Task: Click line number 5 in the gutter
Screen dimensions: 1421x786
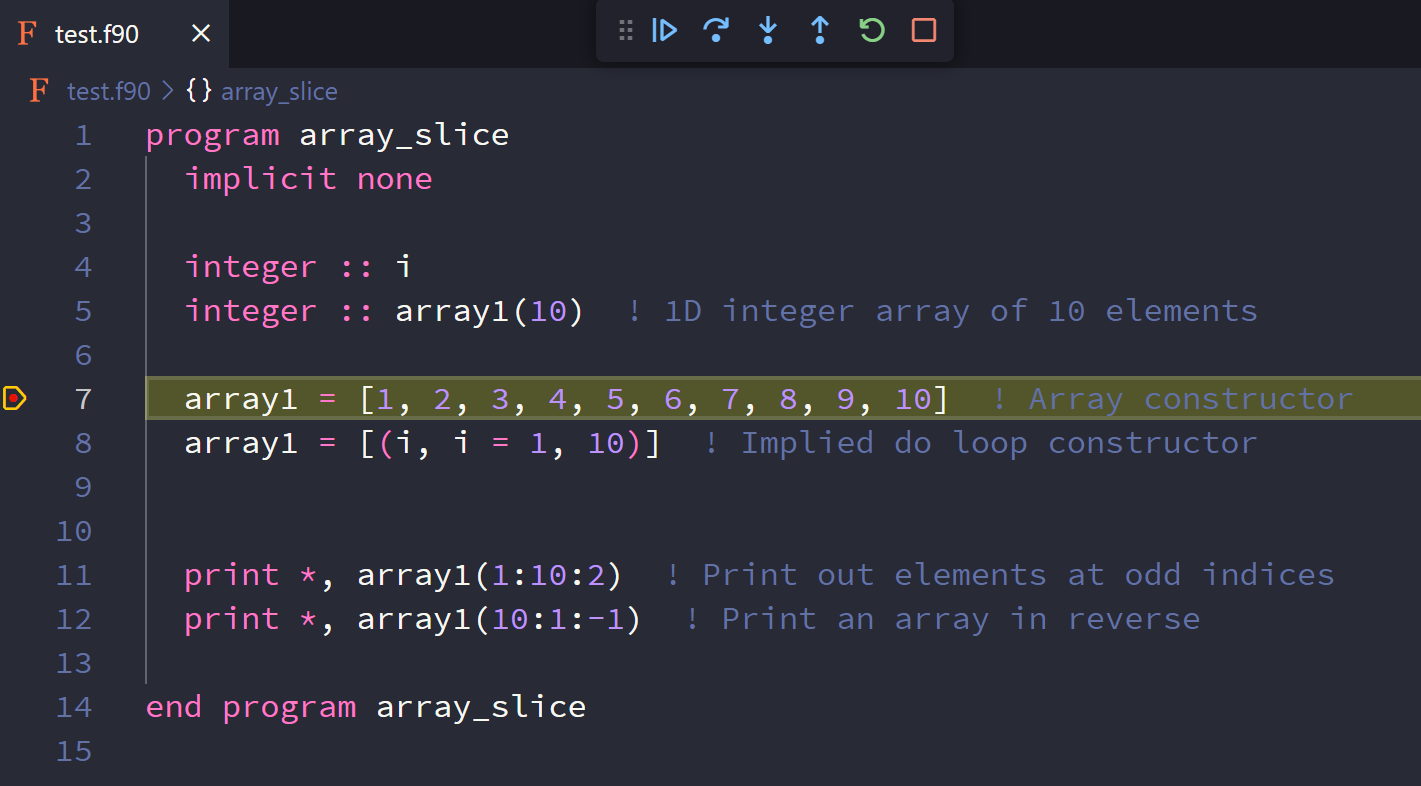Action: 82,311
